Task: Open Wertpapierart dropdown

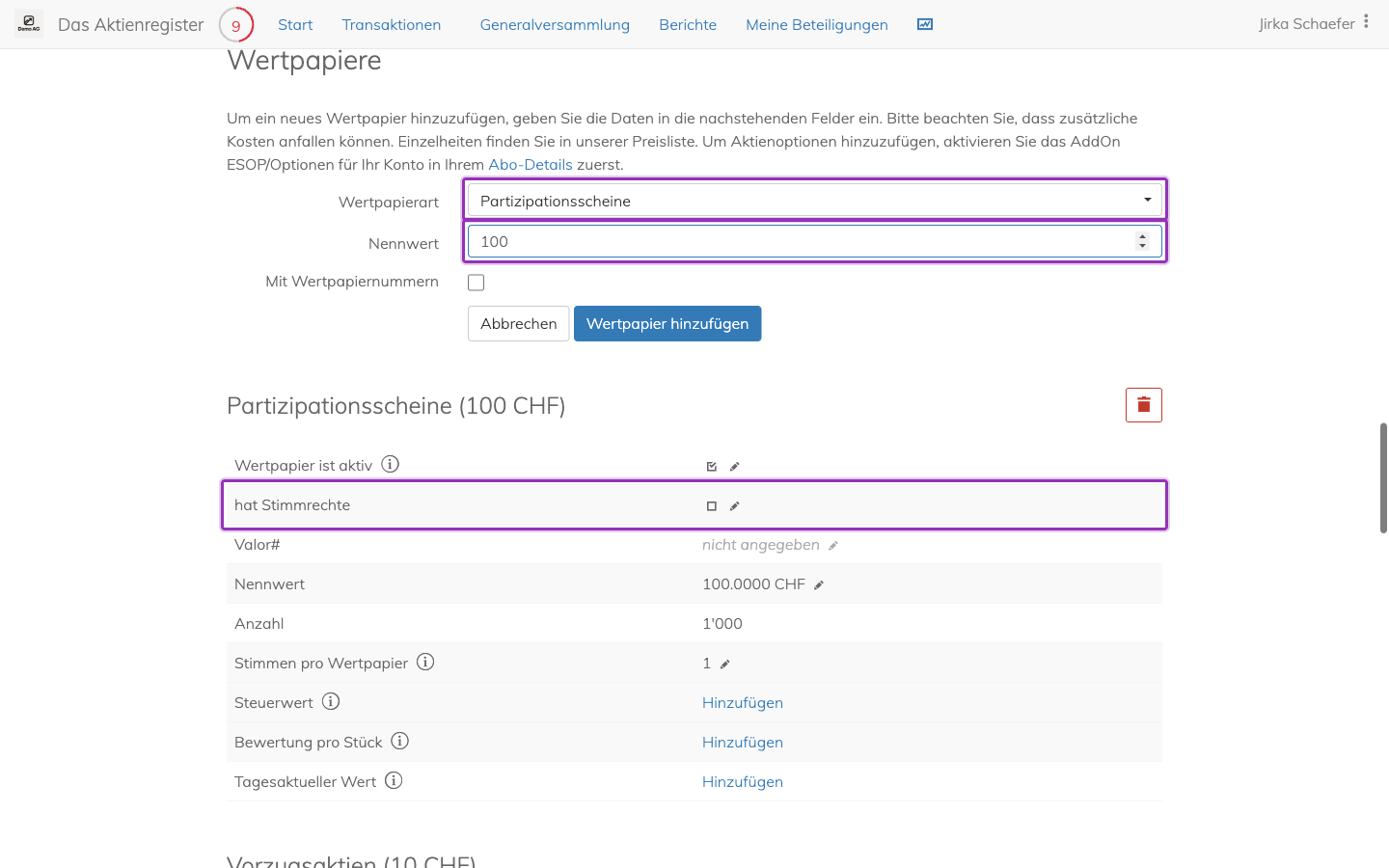Action: [x=815, y=201]
